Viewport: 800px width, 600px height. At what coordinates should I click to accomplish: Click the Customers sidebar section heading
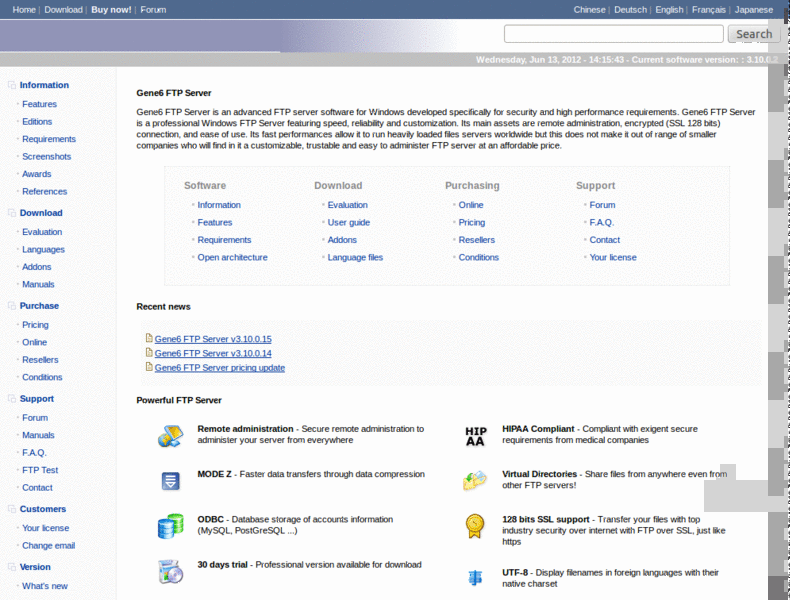tap(42, 509)
